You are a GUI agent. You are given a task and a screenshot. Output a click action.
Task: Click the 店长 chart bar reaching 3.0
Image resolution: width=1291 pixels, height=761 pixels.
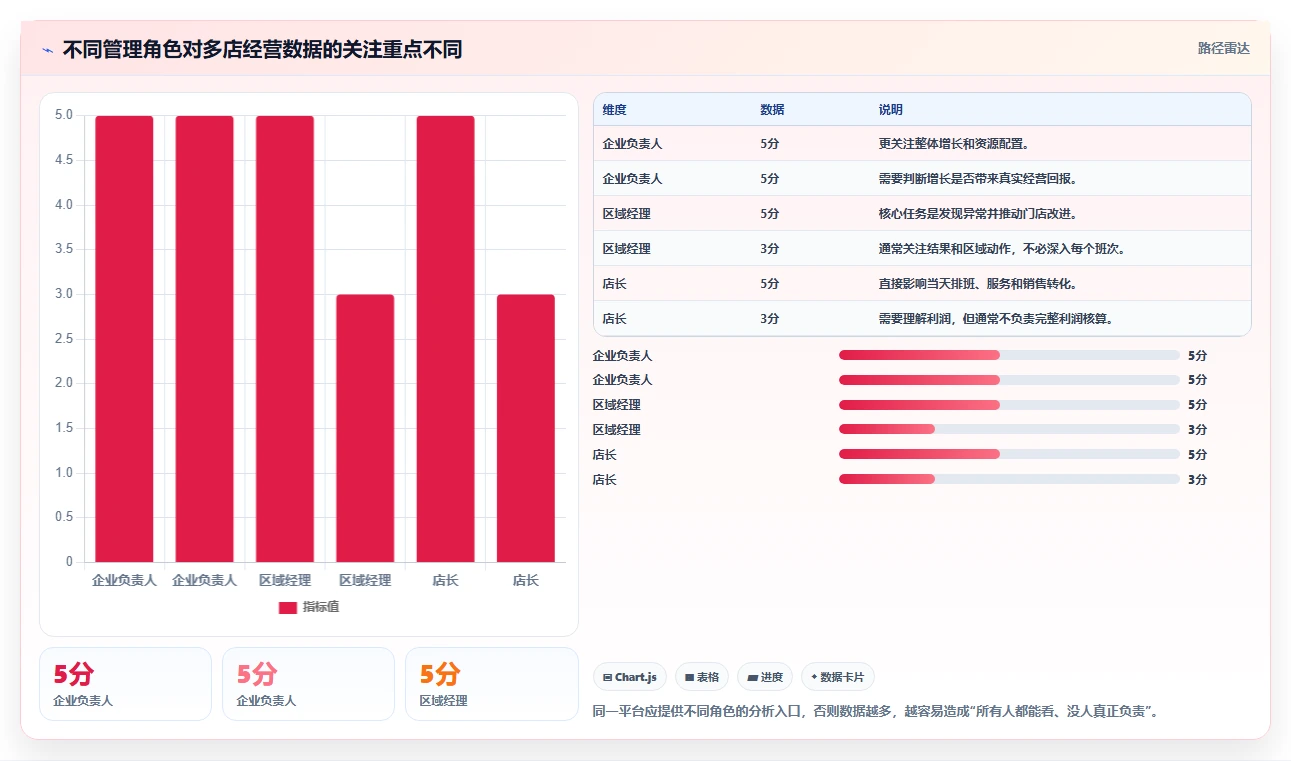(x=526, y=428)
